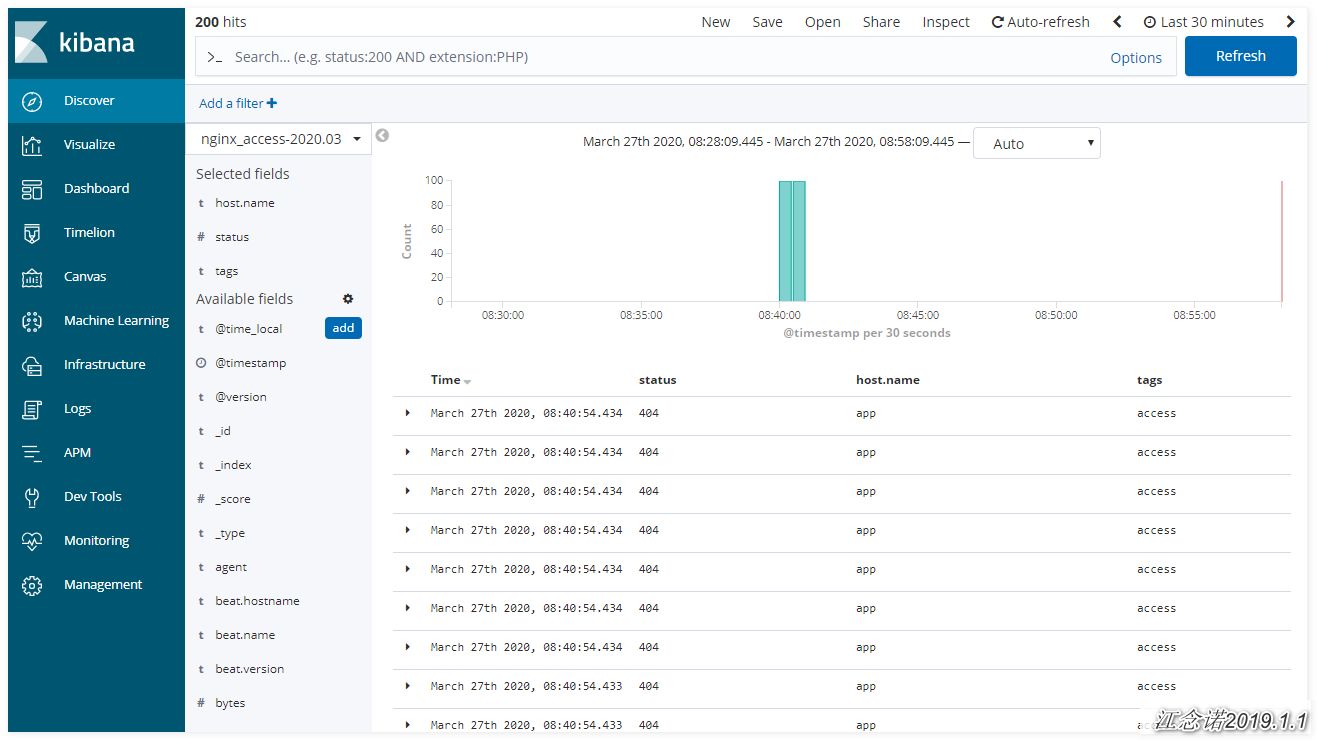1317x741 pixels.
Task: Open Dev Tools wrench icon
Action: coord(32,497)
